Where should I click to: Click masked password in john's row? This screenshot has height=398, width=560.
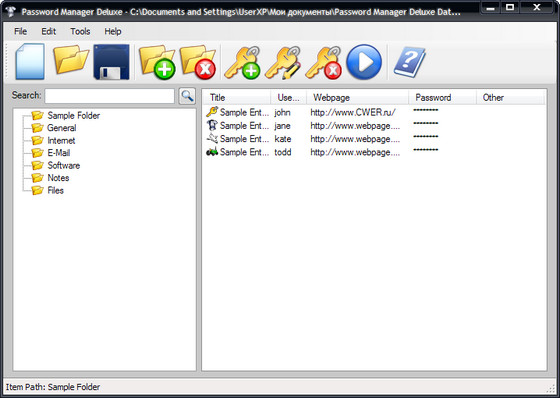click(426, 110)
